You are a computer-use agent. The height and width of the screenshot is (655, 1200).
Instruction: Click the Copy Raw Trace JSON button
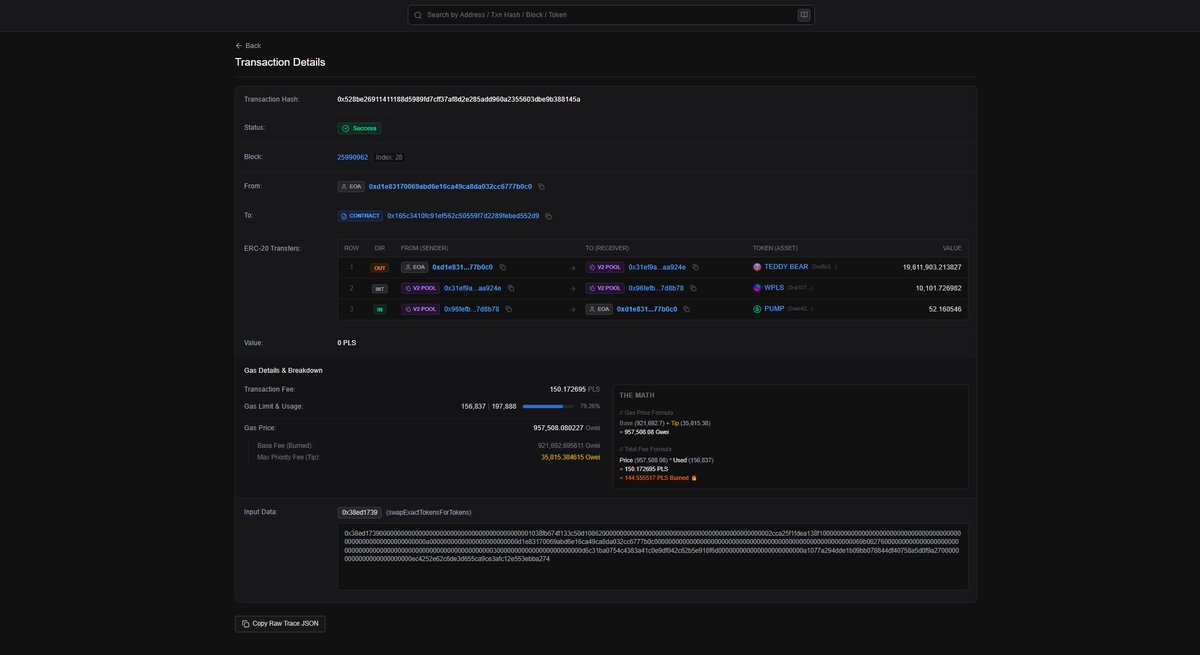(280, 623)
